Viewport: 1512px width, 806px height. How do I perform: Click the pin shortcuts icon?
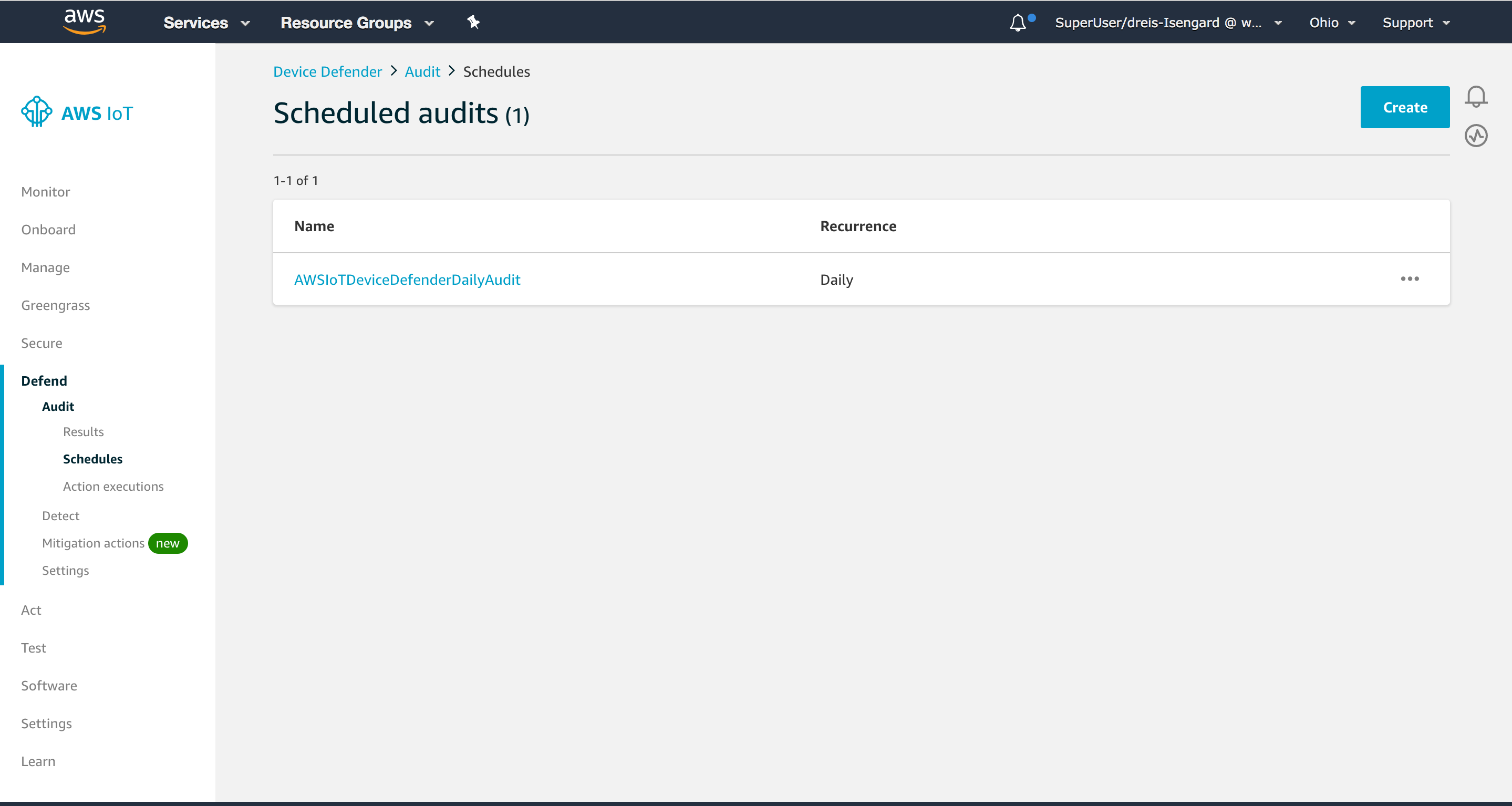tap(474, 22)
